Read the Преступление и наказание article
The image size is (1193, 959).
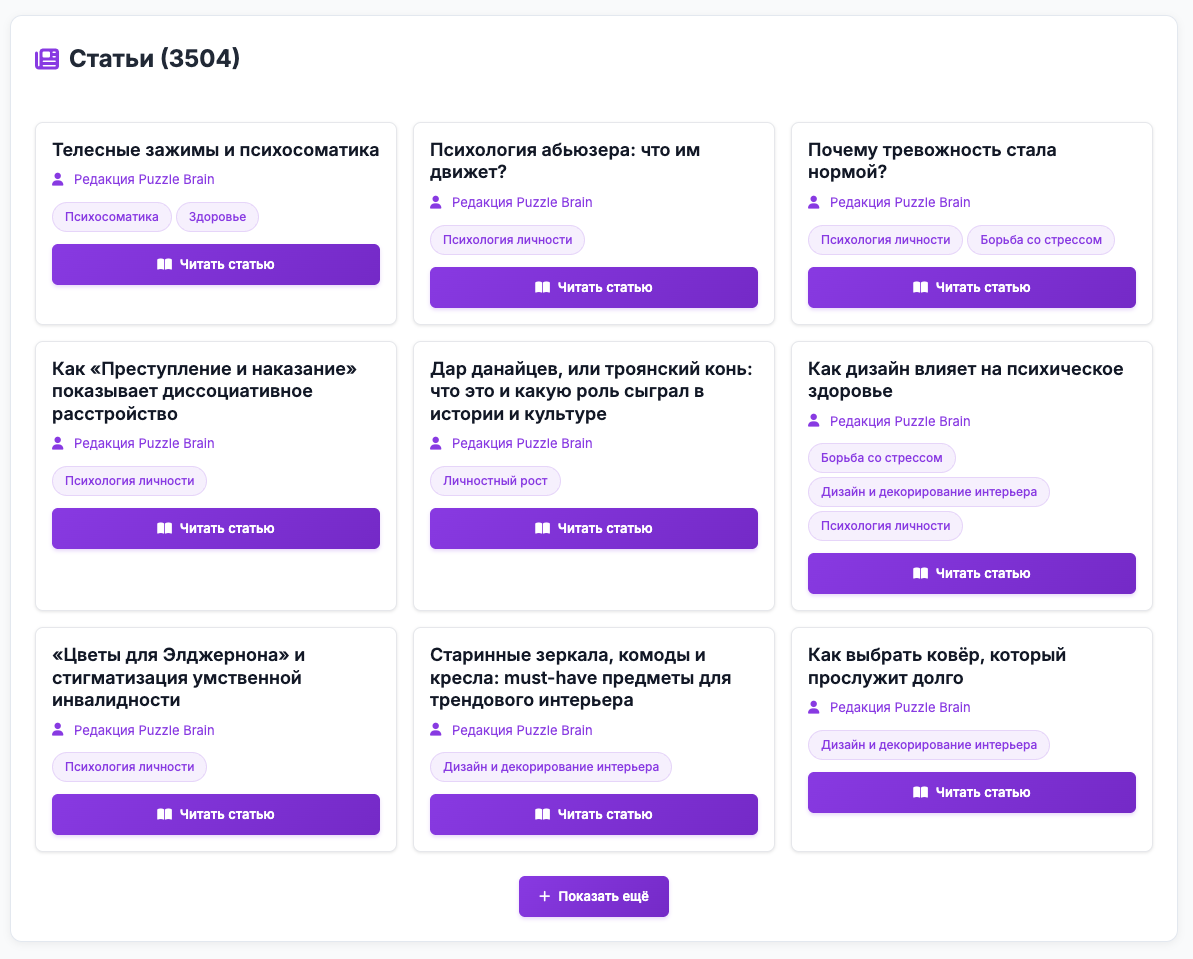215,528
